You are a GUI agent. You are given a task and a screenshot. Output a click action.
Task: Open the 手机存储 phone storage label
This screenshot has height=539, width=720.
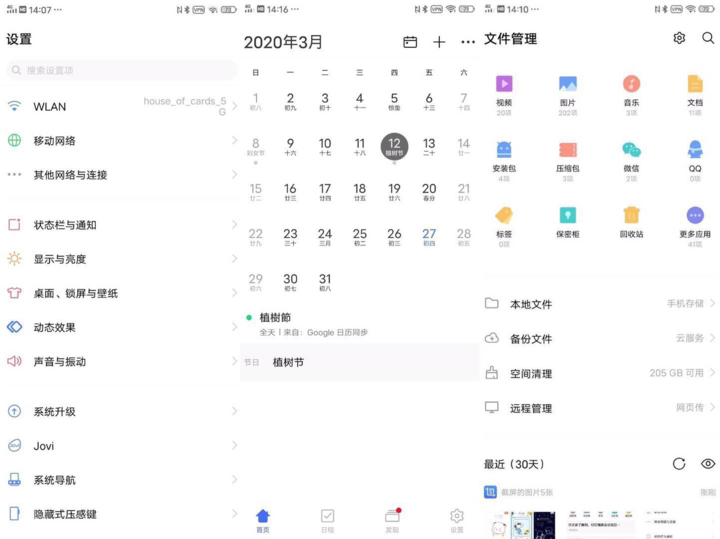(x=685, y=303)
